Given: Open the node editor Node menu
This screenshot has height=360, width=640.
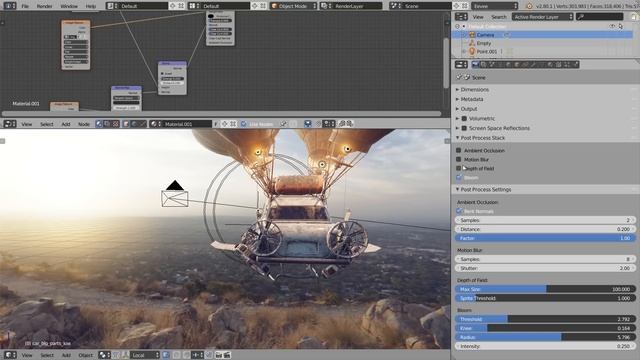Looking at the screenshot, I should 84,124.
